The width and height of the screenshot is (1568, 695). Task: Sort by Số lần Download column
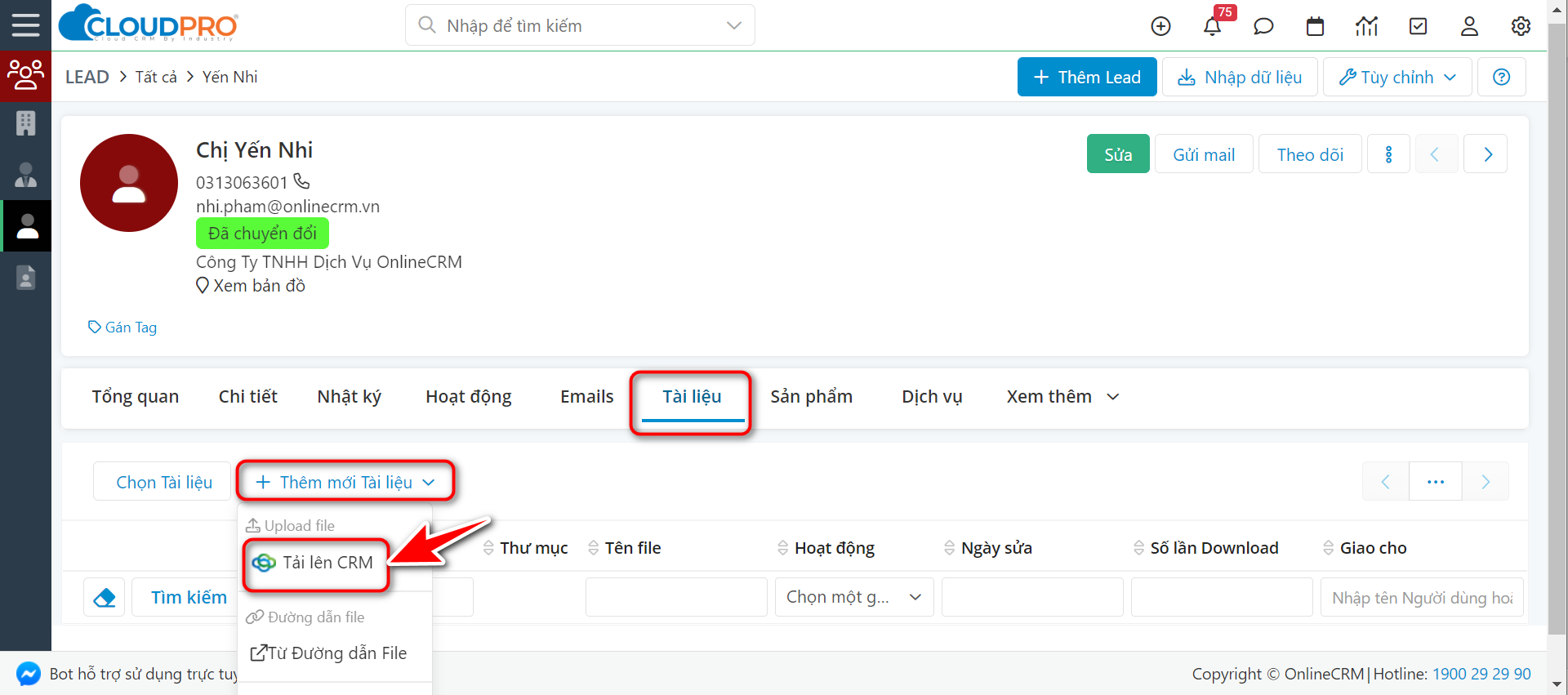coord(1206,548)
